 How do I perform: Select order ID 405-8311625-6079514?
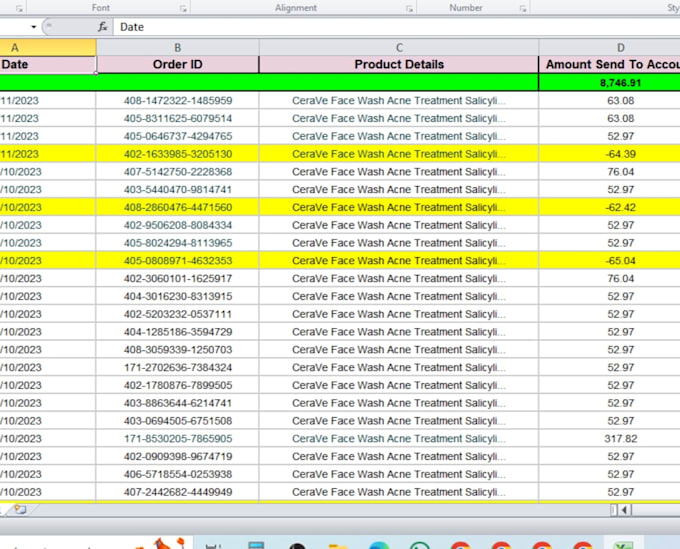(177, 118)
